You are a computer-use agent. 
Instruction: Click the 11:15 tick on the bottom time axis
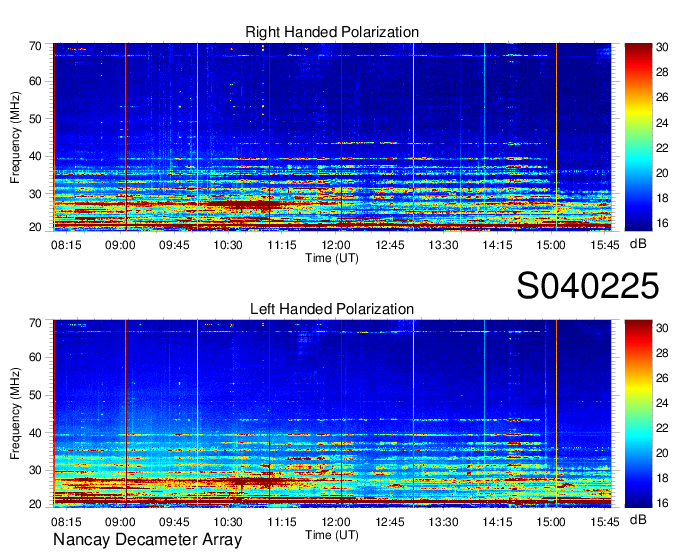click(282, 522)
